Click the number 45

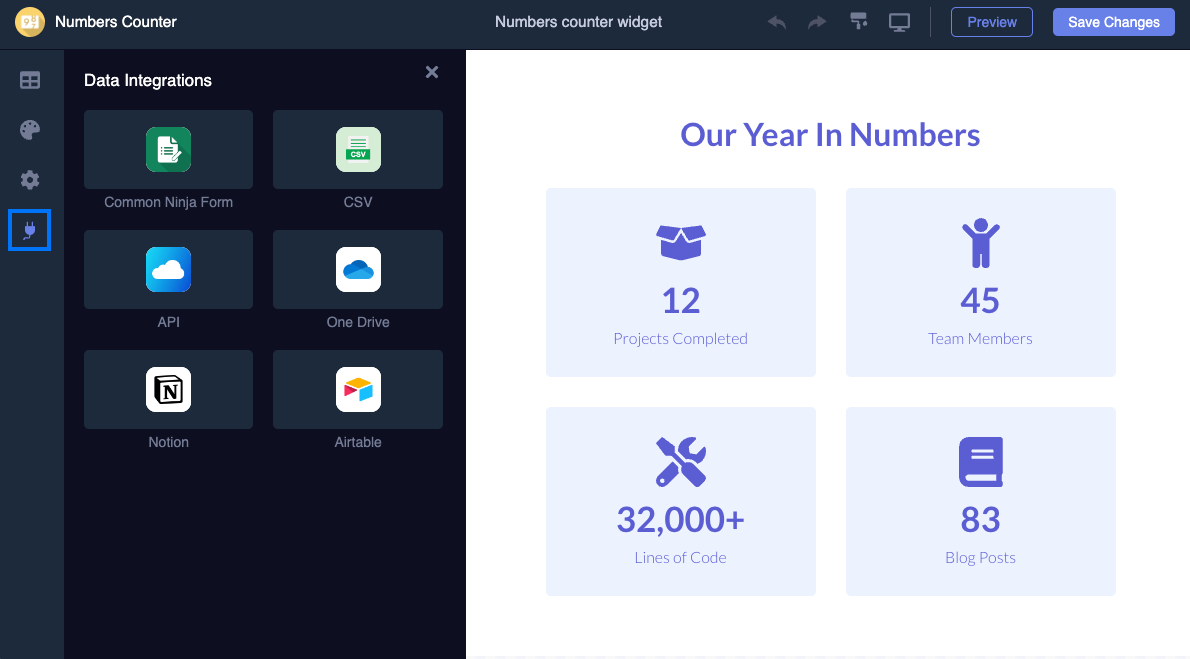click(x=981, y=301)
